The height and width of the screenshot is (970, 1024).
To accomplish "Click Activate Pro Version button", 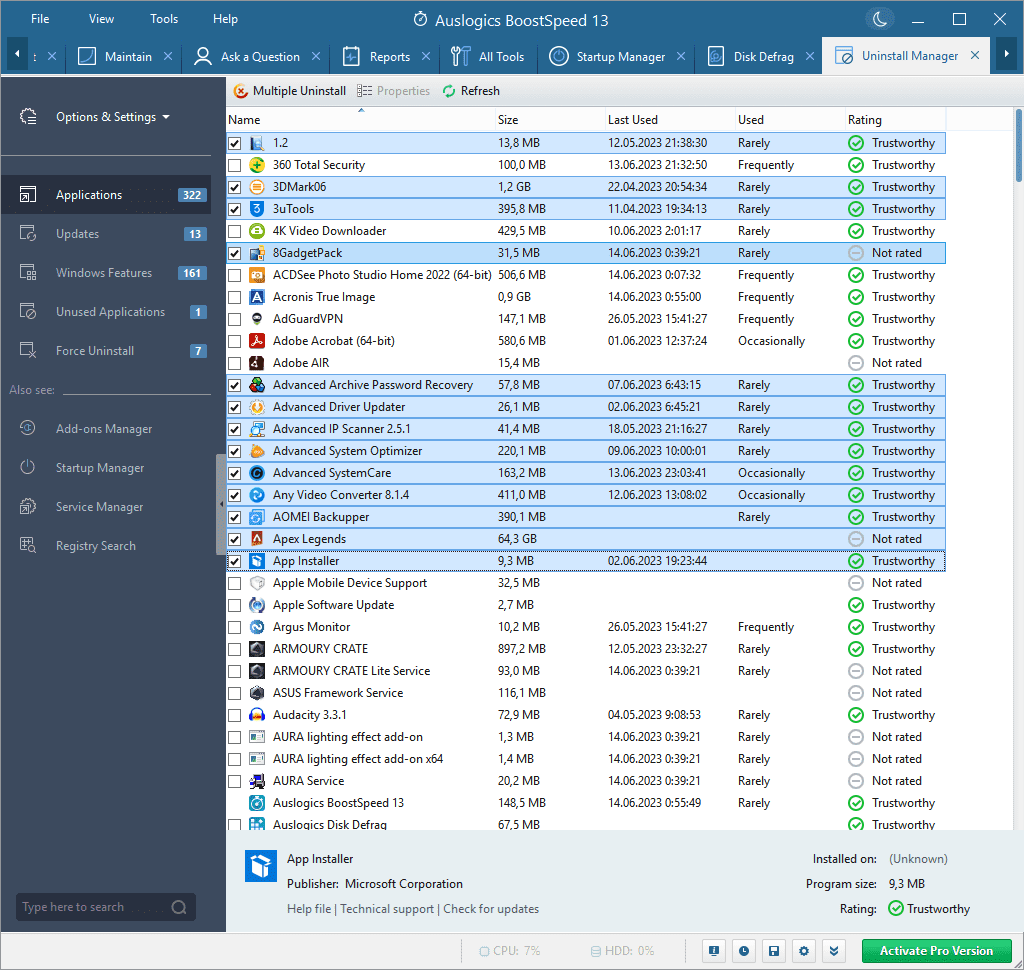I will 936,951.
